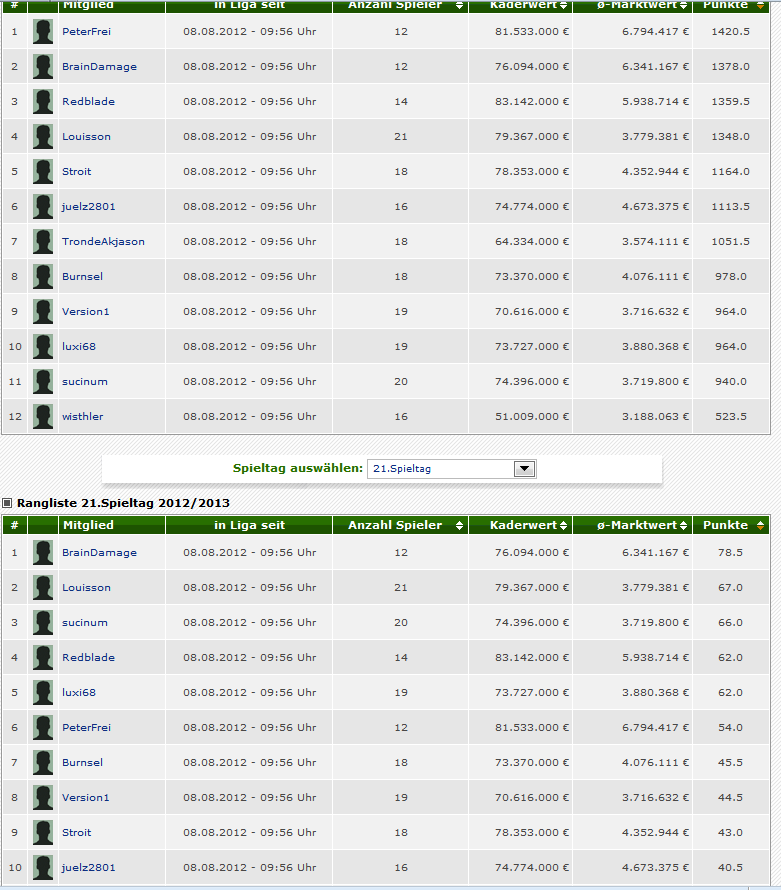Open TrondeAkjason's member profile link
The image size is (781, 890).
pos(103,242)
